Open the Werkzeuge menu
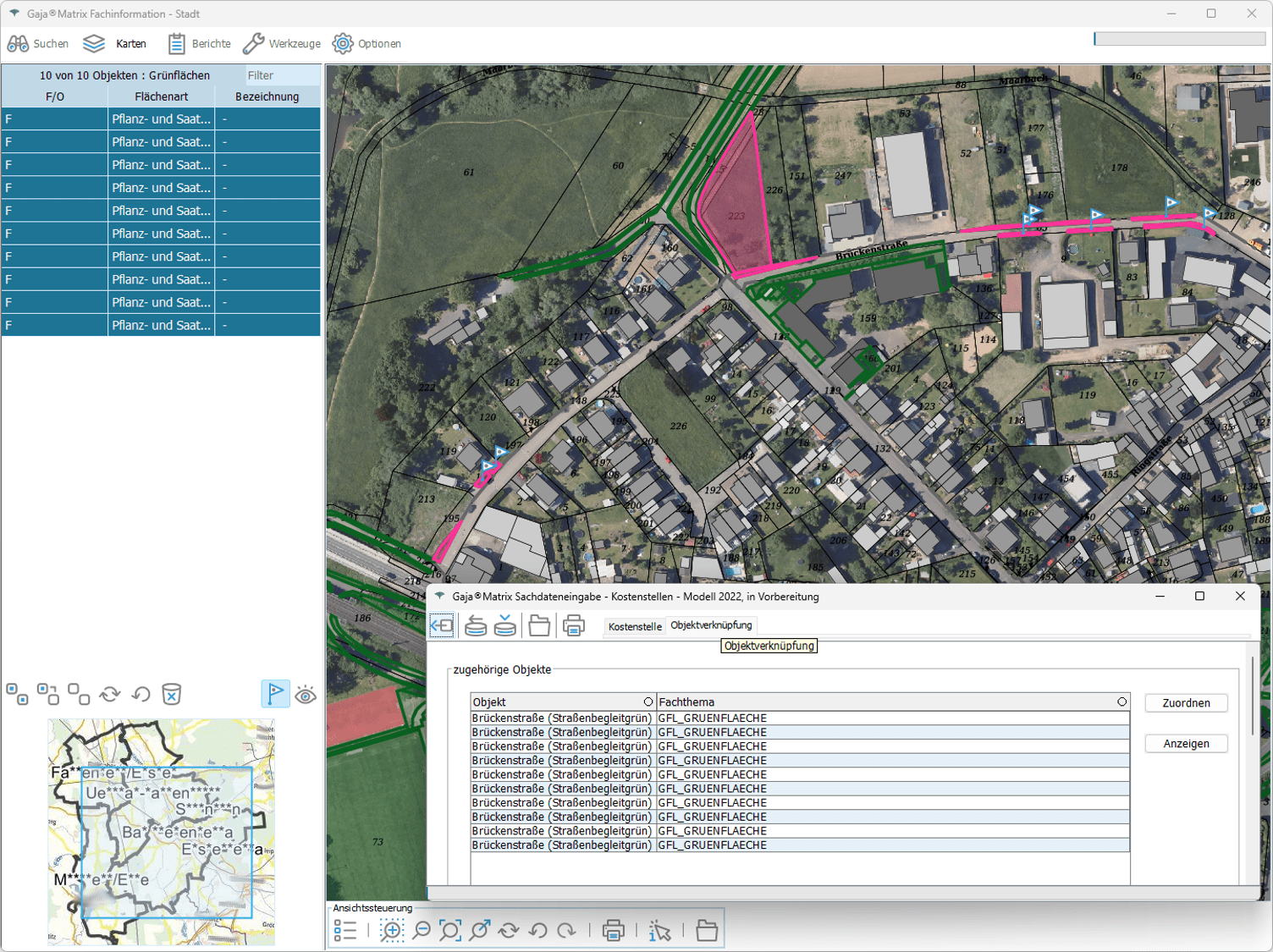The height and width of the screenshot is (952, 1273). (282, 44)
